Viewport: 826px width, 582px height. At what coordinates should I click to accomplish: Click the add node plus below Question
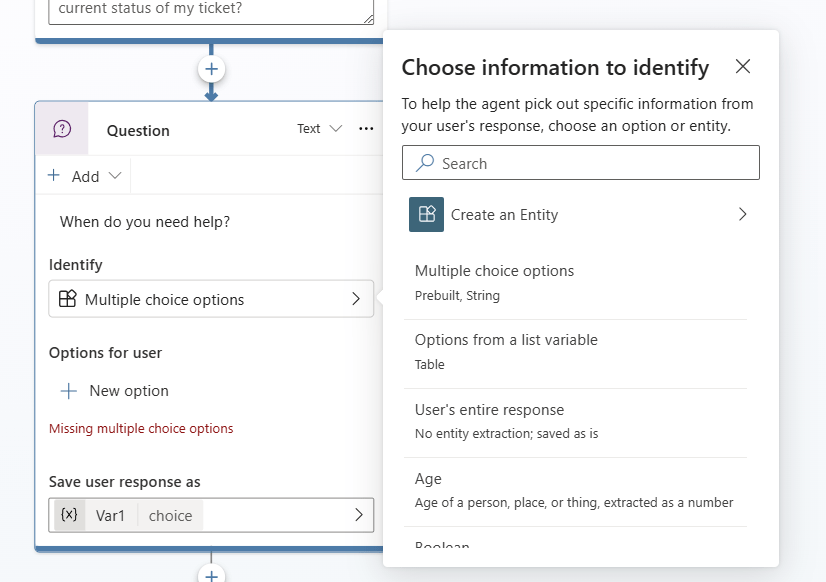coord(211,575)
